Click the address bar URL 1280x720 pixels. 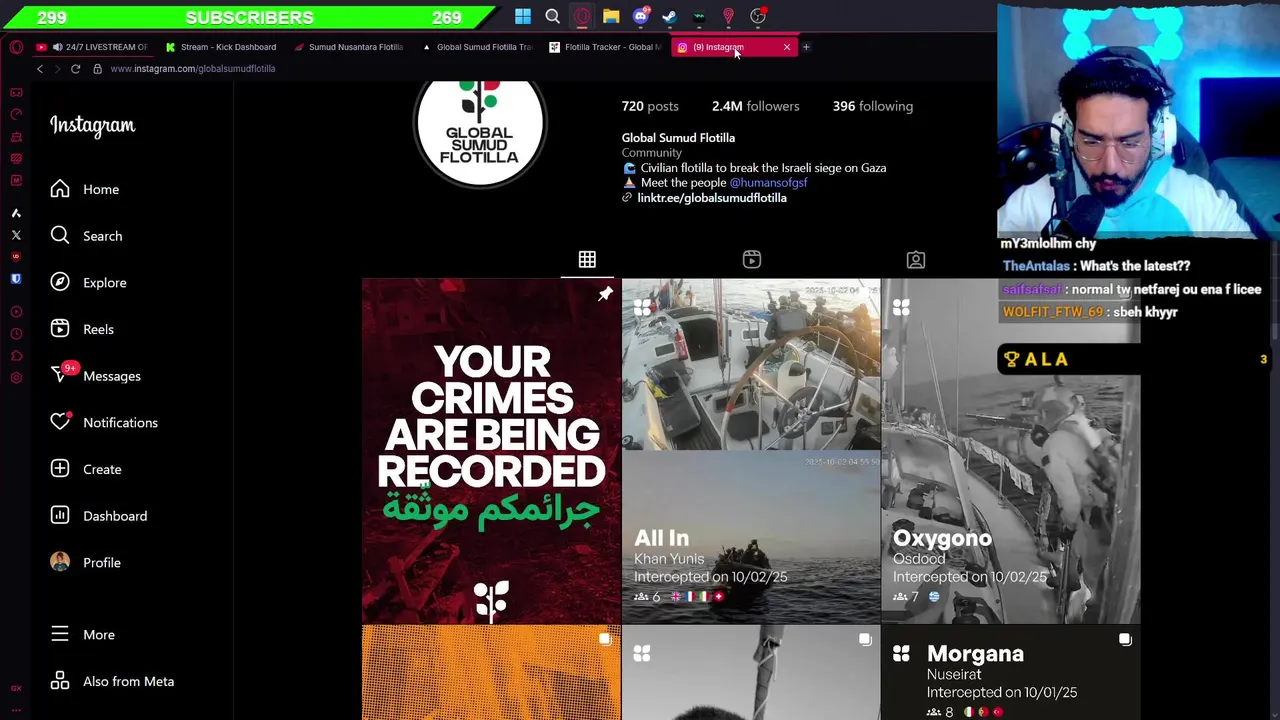(193, 69)
